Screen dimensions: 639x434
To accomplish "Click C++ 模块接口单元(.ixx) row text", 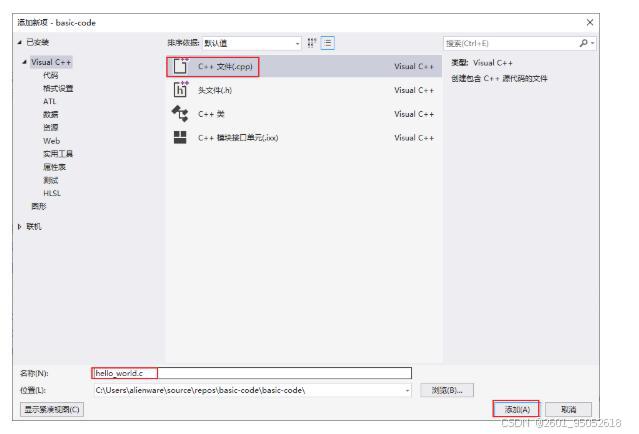I will [238, 138].
